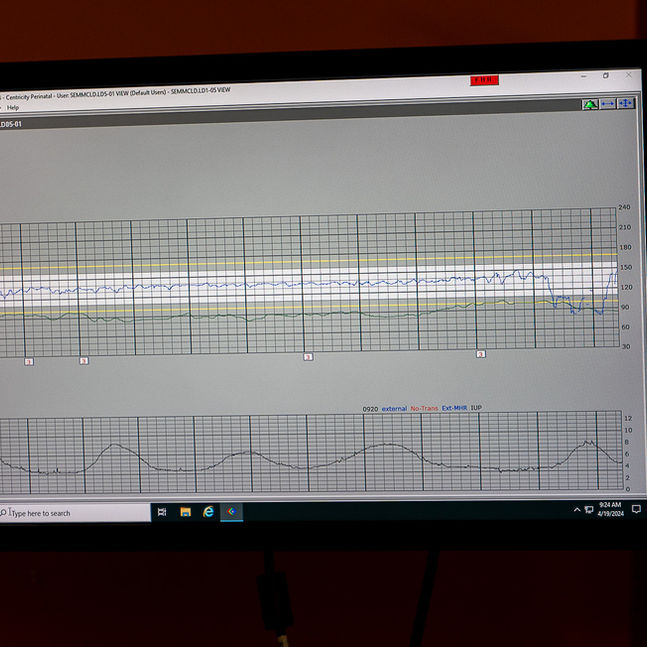Click the blue 'external' mode label
Viewport: 647px width, 647px height.
point(394,409)
